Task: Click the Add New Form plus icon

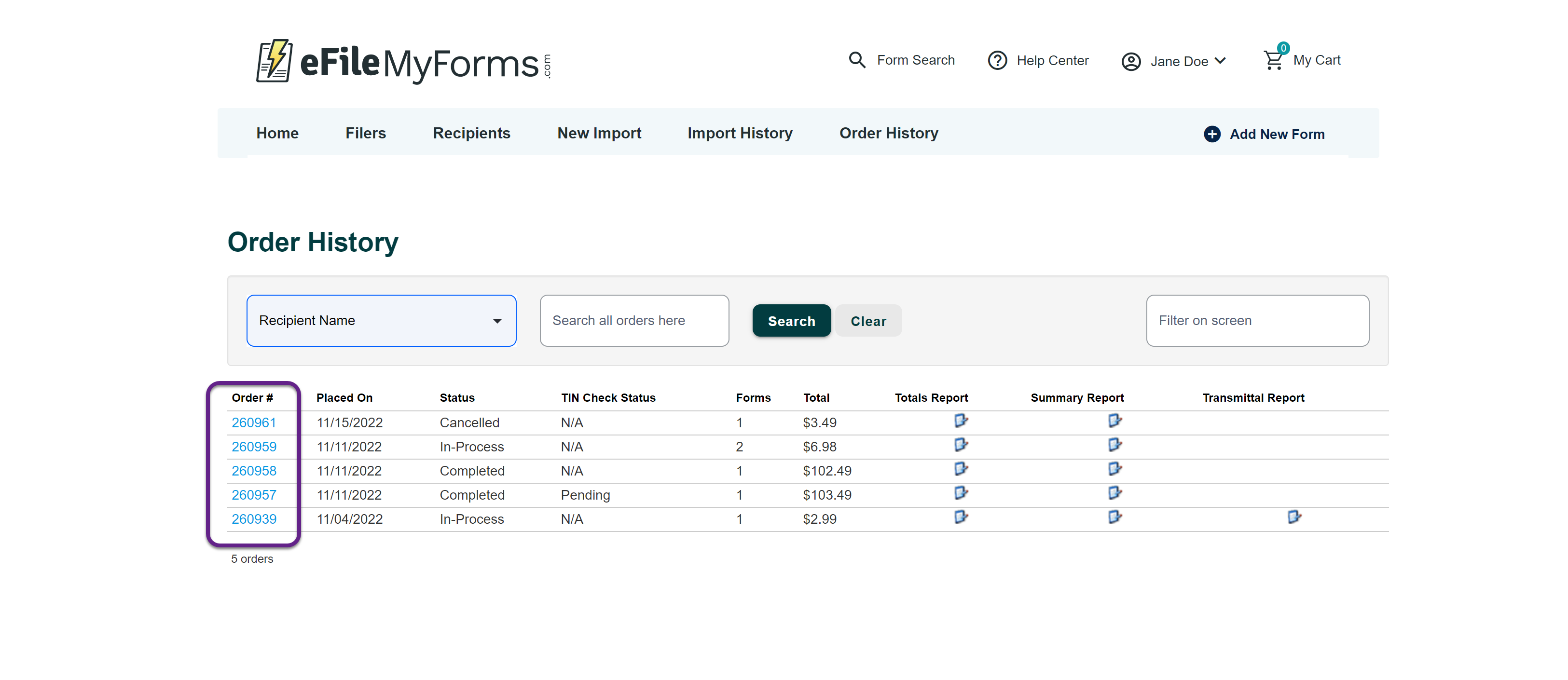Action: [1212, 134]
